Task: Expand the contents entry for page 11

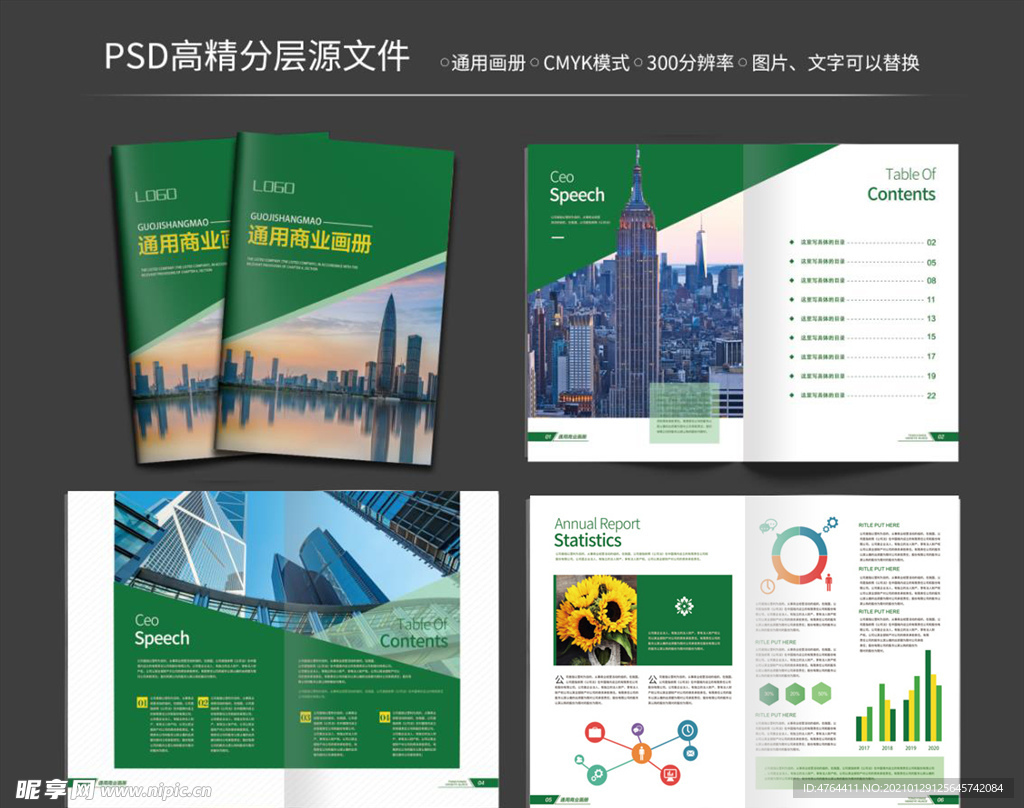Action: tap(860, 297)
